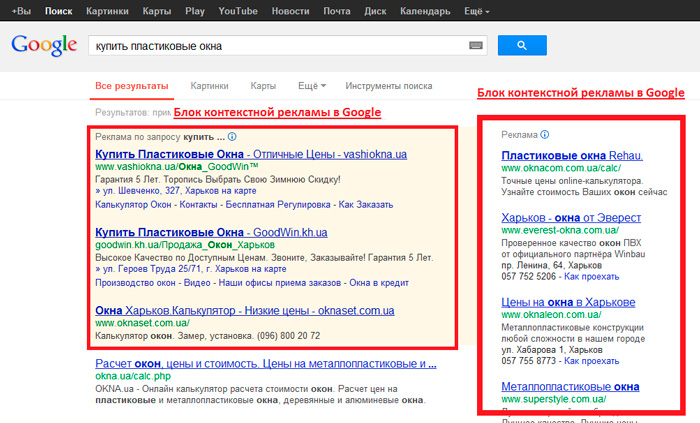Open right-column ad 'Пластиковые окна Rehau'
This screenshot has height=423, width=700.
[572, 156]
